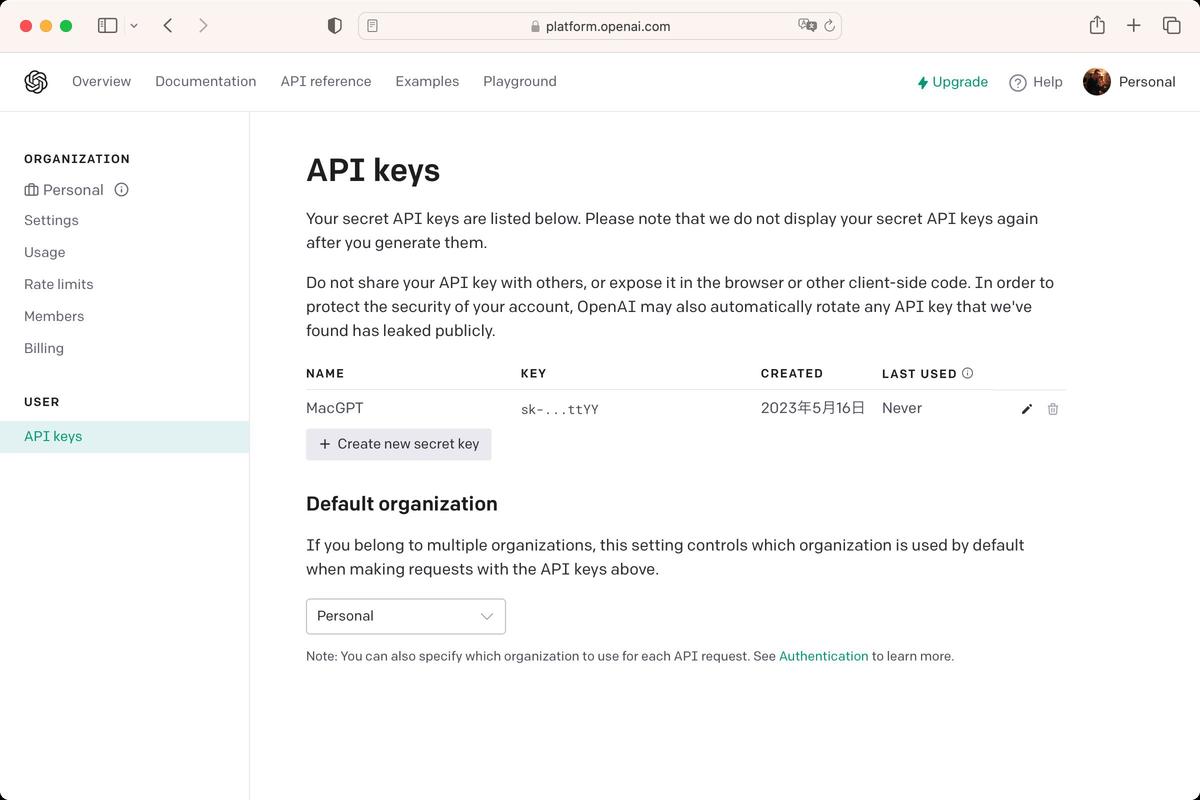Click the MacGPT key name
This screenshot has width=1200, height=800.
coord(335,408)
